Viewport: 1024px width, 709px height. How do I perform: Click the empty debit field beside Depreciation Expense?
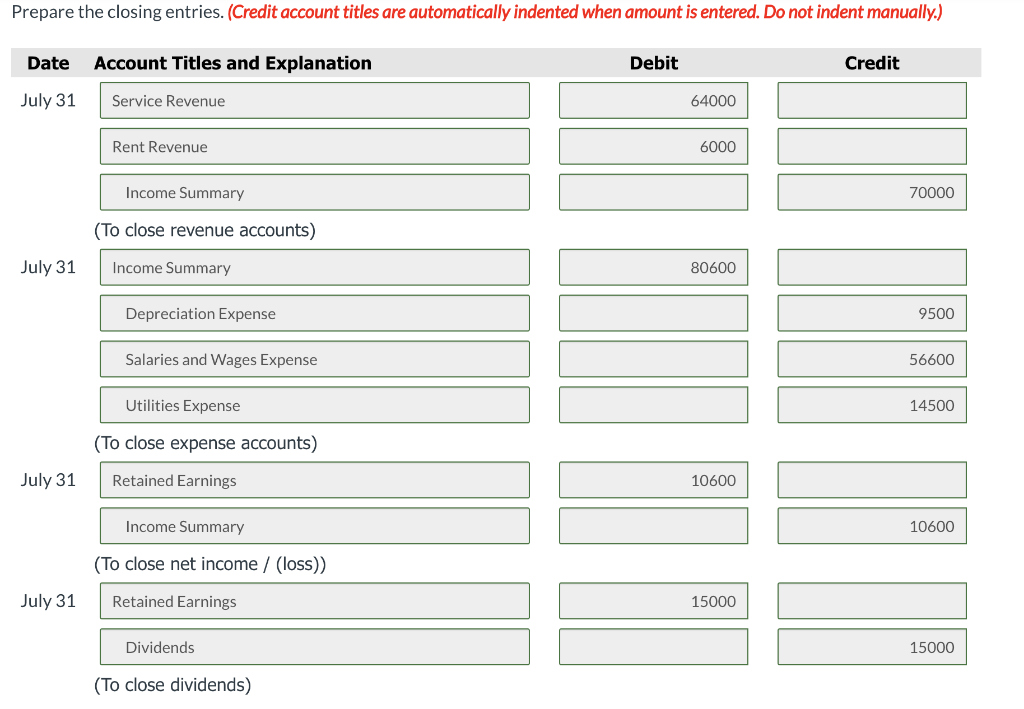pyautogui.click(x=653, y=313)
